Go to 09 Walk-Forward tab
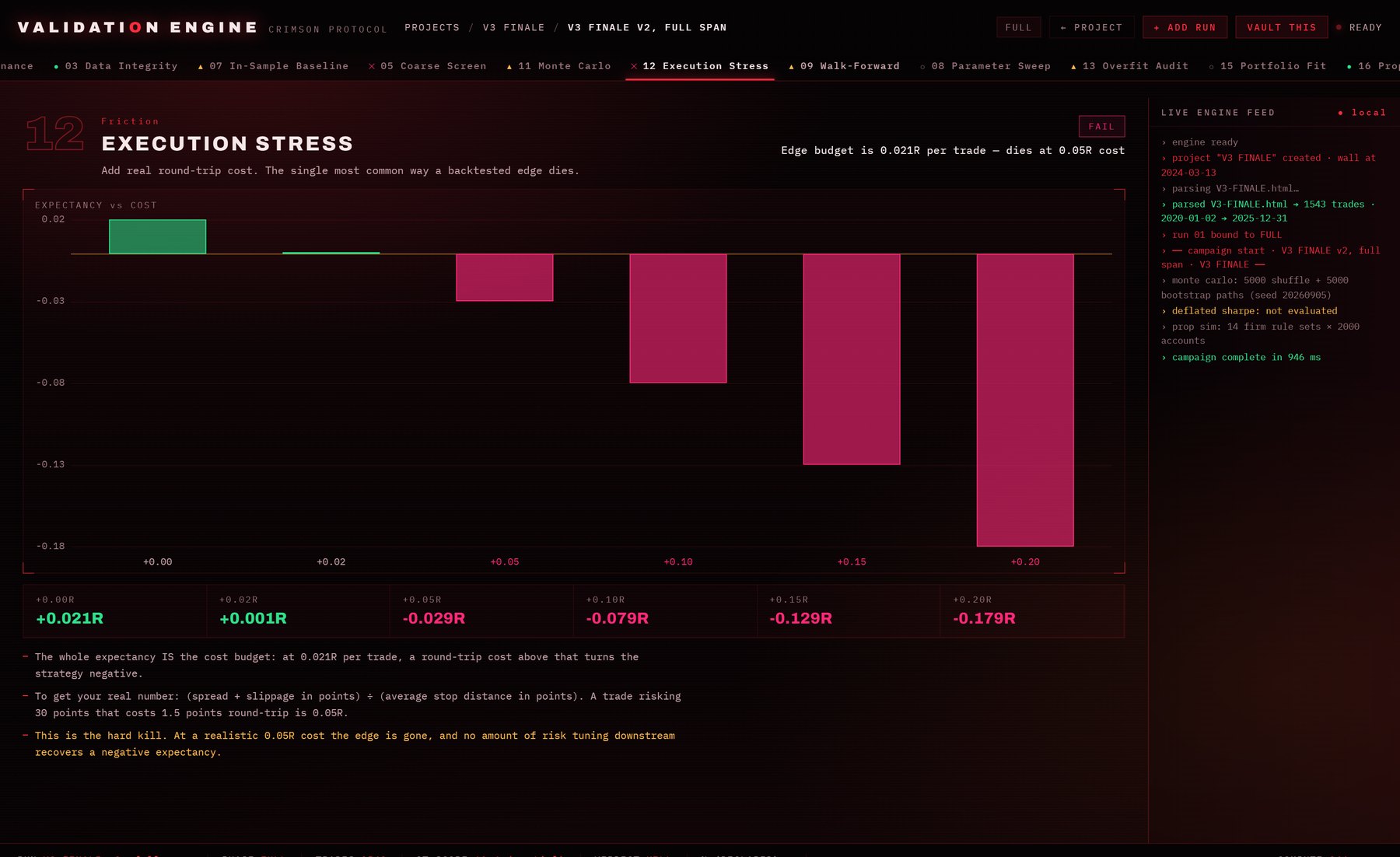This screenshot has height=857, width=1400. coord(844,66)
